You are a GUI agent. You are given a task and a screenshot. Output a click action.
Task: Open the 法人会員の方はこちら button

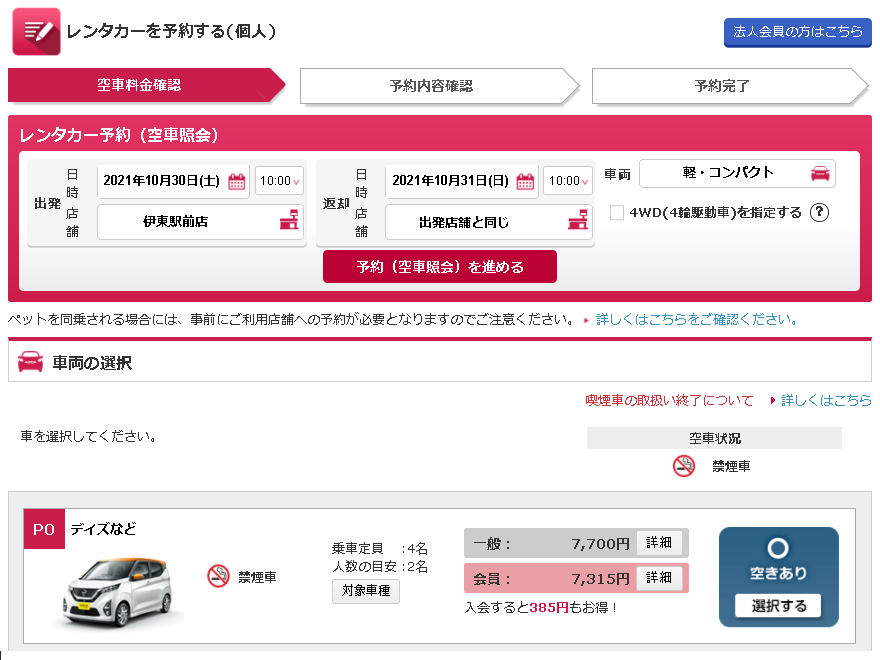797,32
